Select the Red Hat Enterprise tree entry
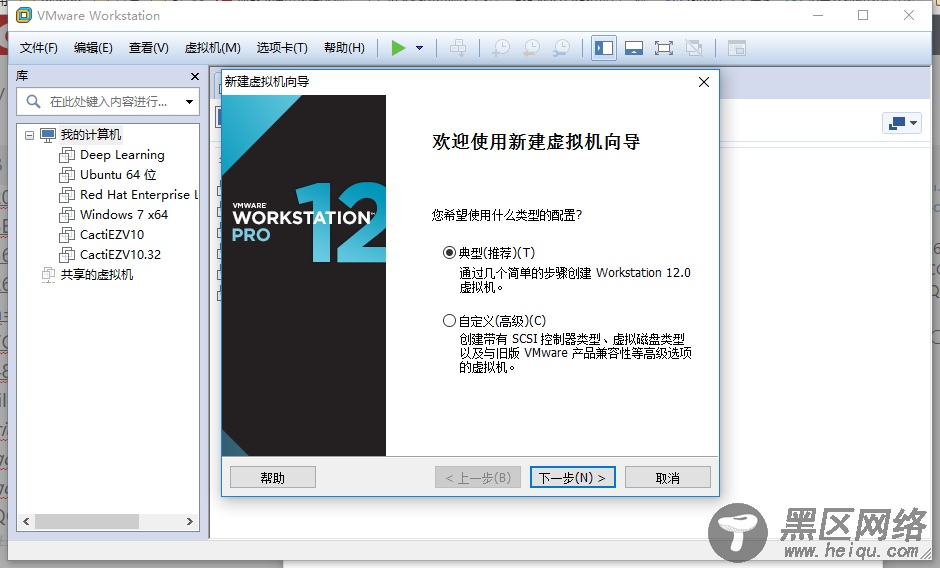Image resolution: width=940 pixels, height=568 pixels. [x=138, y=195]
